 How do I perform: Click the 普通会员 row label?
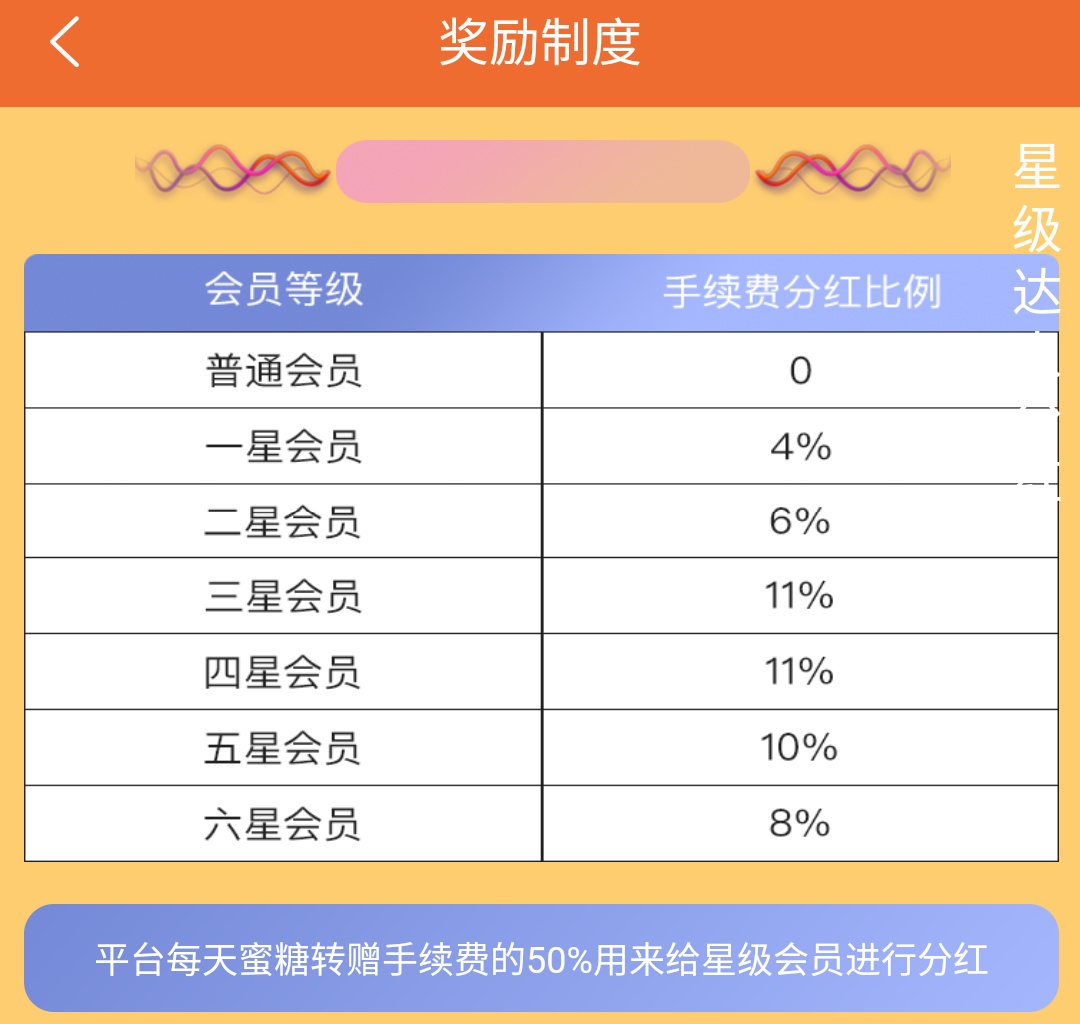[283, 371]
